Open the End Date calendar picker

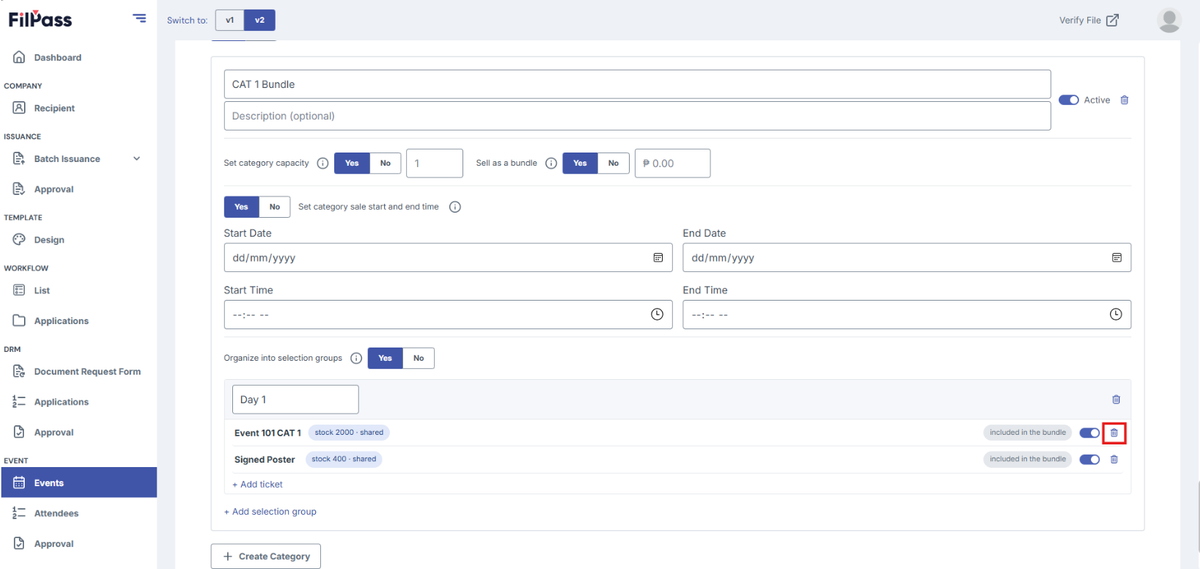[x=1117, y=258]
